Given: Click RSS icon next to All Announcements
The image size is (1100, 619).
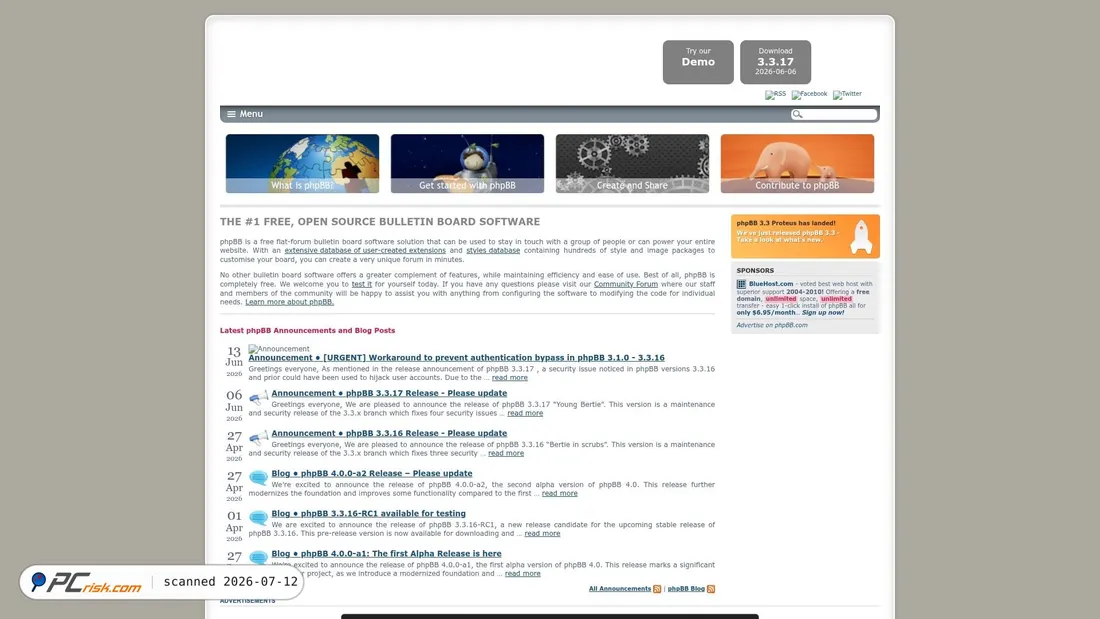Looking at the screenshot, I should [x=657, y=589].
